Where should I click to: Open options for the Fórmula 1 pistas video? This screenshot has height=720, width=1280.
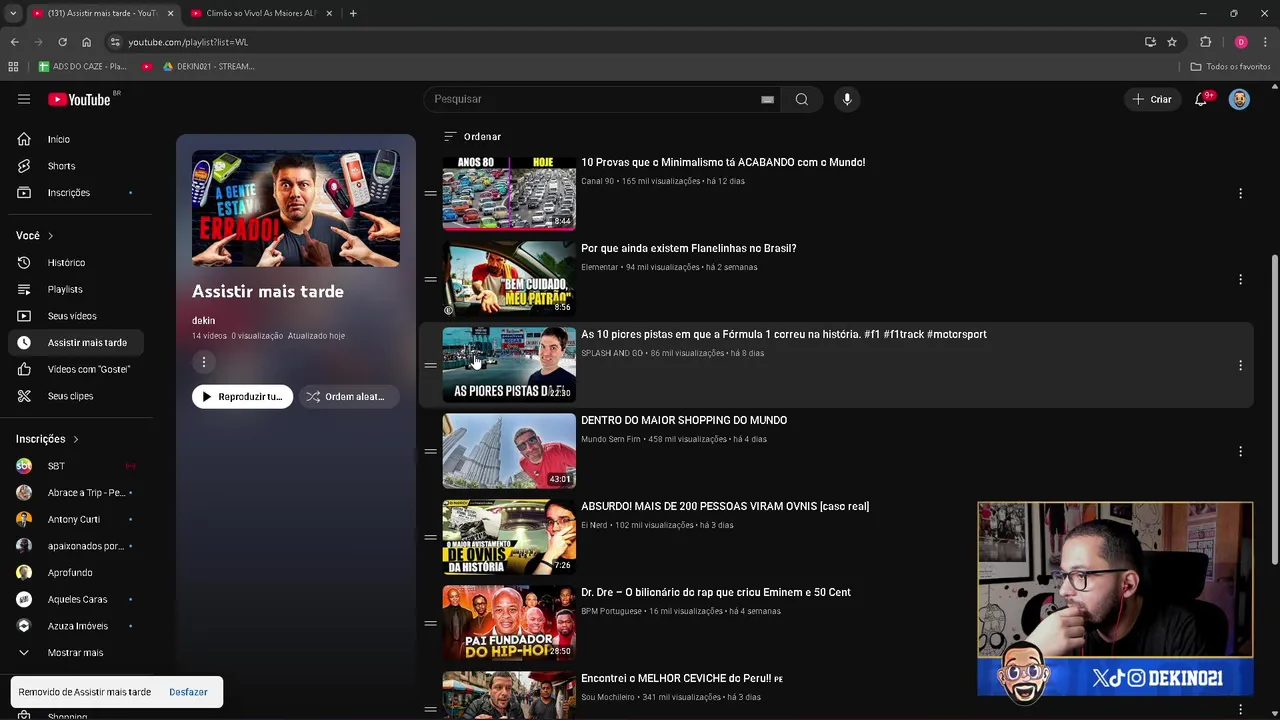pyautogui.click(x=1240, y=365)
